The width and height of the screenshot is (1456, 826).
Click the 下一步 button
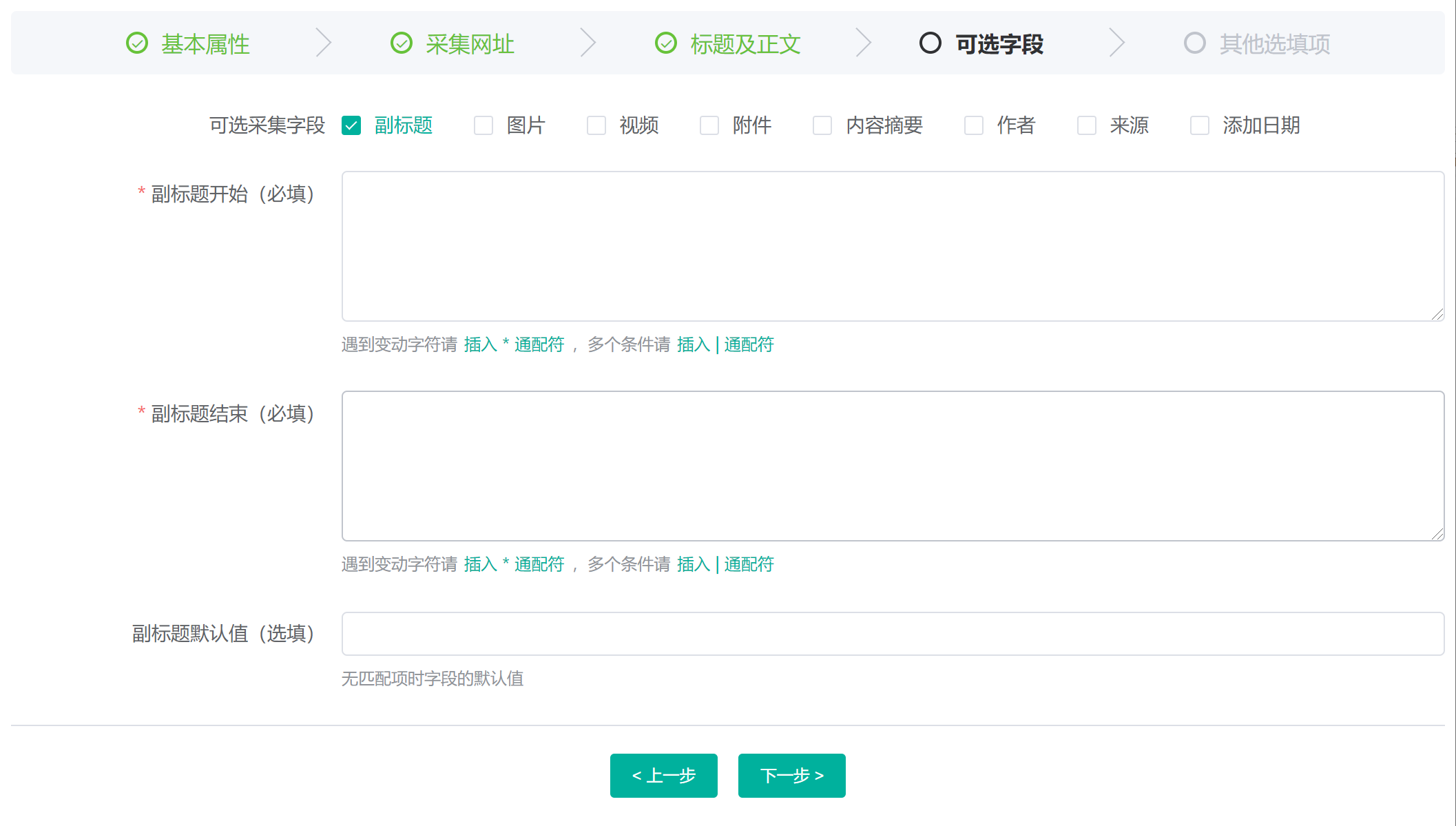(x=791, y=776)
